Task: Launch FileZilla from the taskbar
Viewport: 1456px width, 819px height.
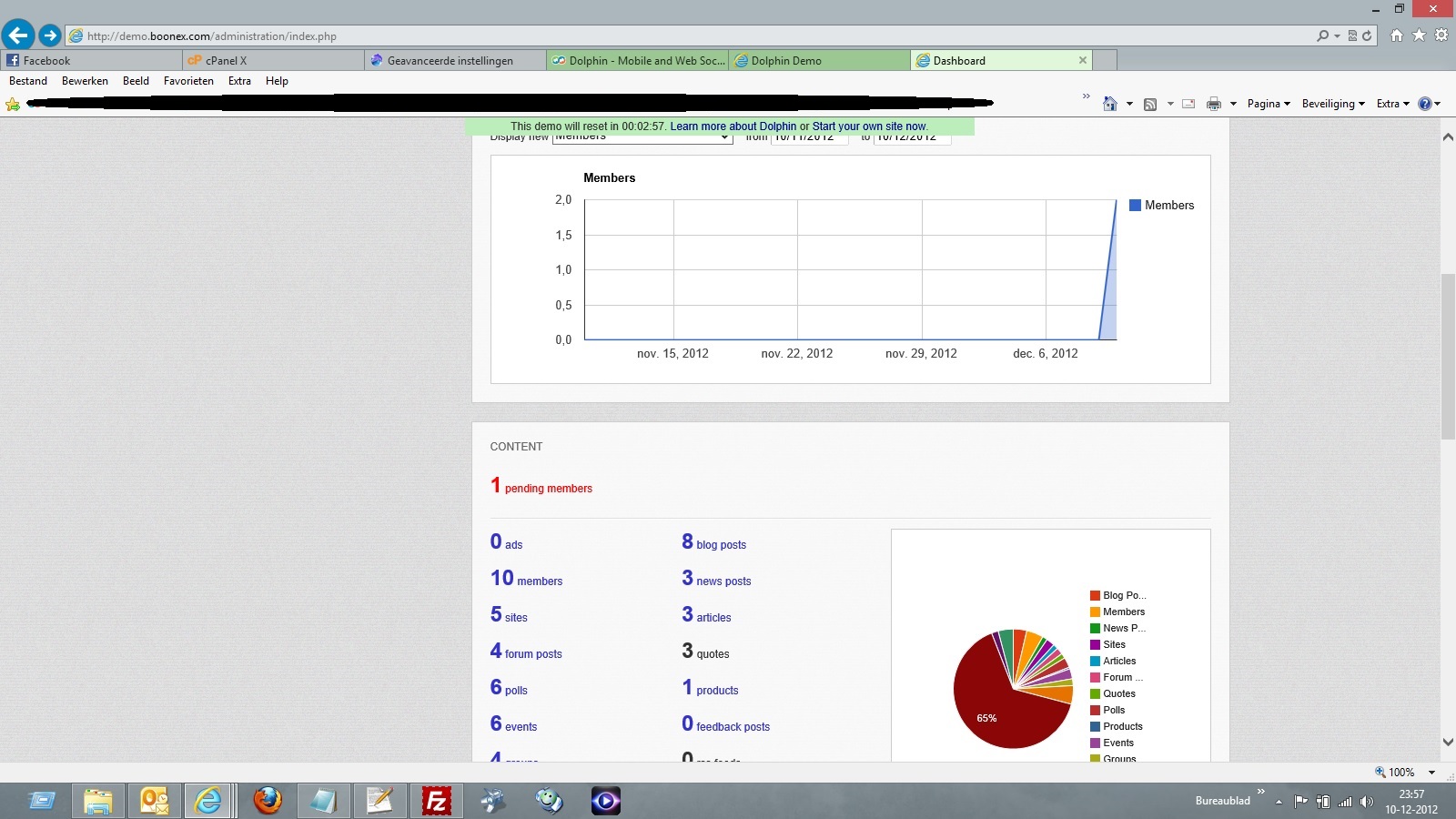Action: [x=436, y=801]
